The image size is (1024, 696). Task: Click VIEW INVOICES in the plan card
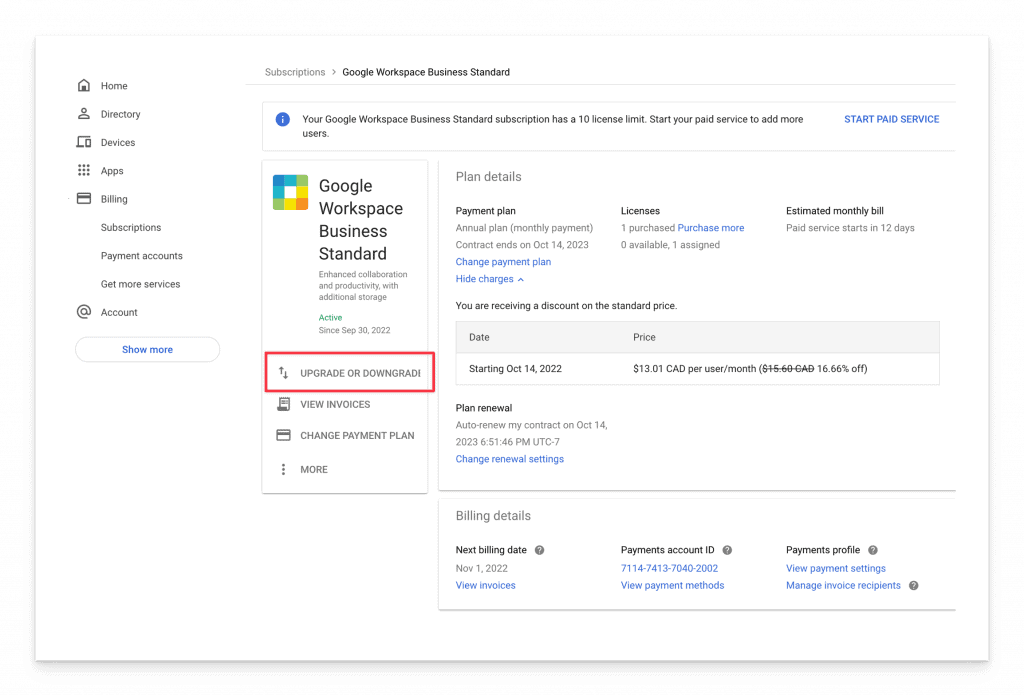(335, 404)
